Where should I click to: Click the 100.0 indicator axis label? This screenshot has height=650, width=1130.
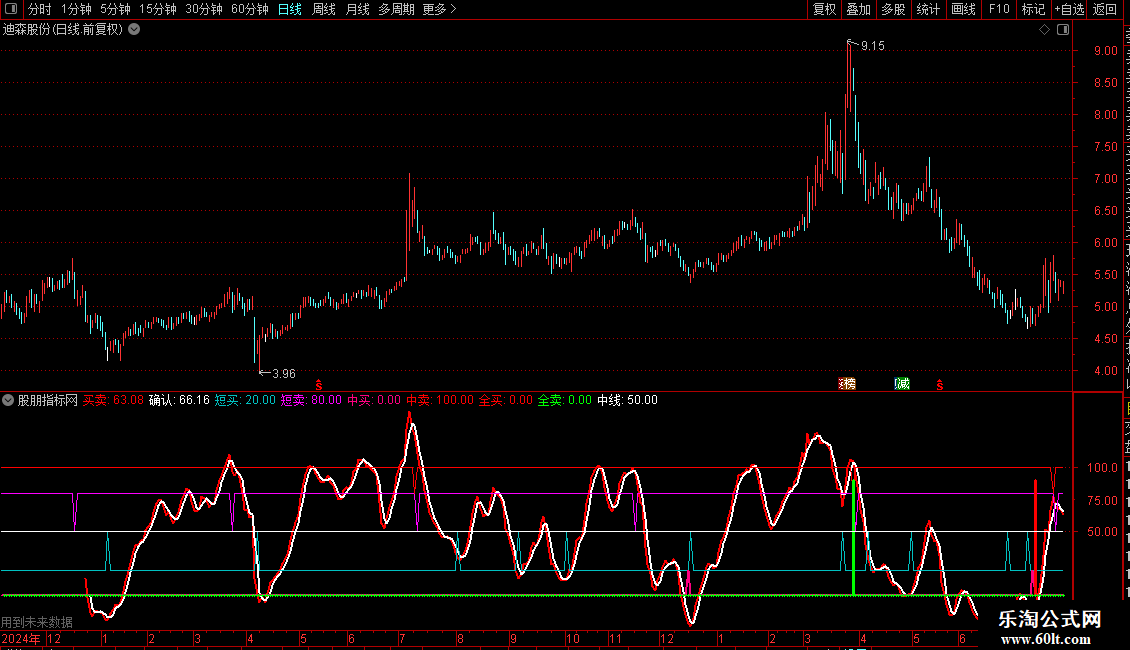tap(1102, 468)
